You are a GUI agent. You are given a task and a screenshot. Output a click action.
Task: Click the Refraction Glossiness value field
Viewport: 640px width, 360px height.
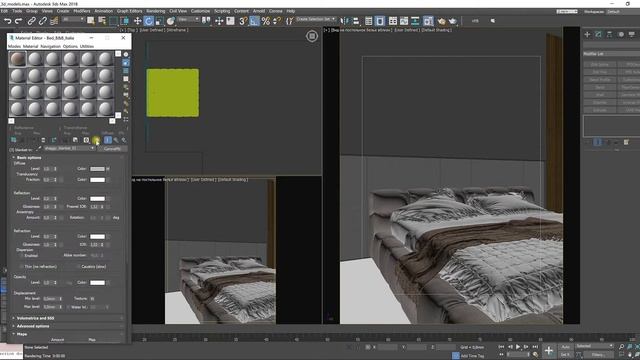point(48,244)
